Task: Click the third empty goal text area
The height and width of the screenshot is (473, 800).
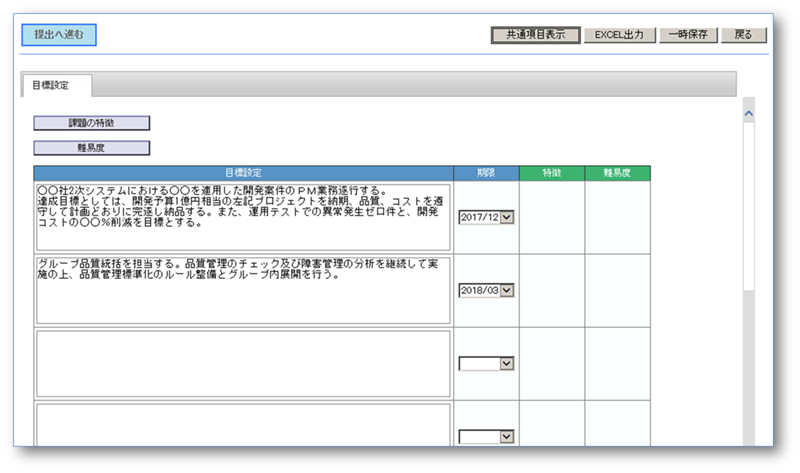Action: 243,364
